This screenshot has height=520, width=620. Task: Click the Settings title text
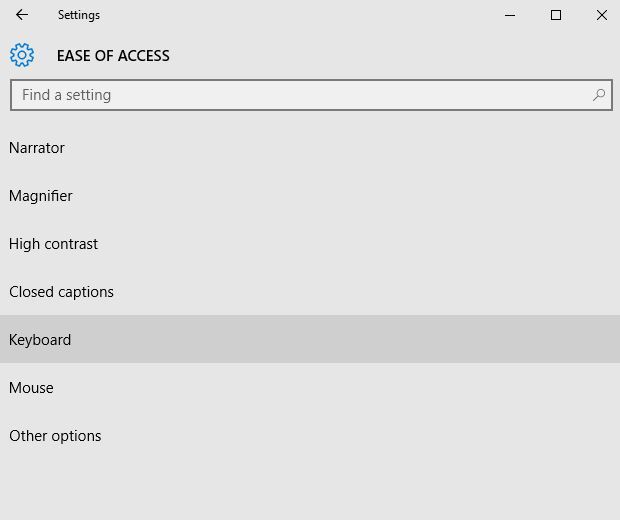[79, 15]
